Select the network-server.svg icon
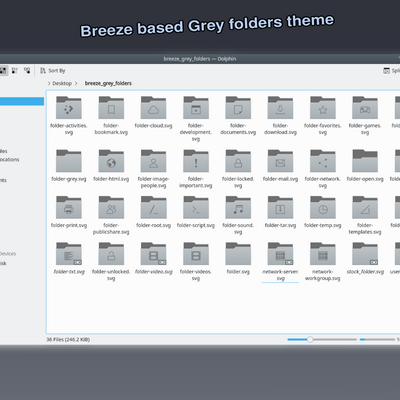The height and width of the screenshot is (400, 400). pyautogui.click(x=280, y=254)
